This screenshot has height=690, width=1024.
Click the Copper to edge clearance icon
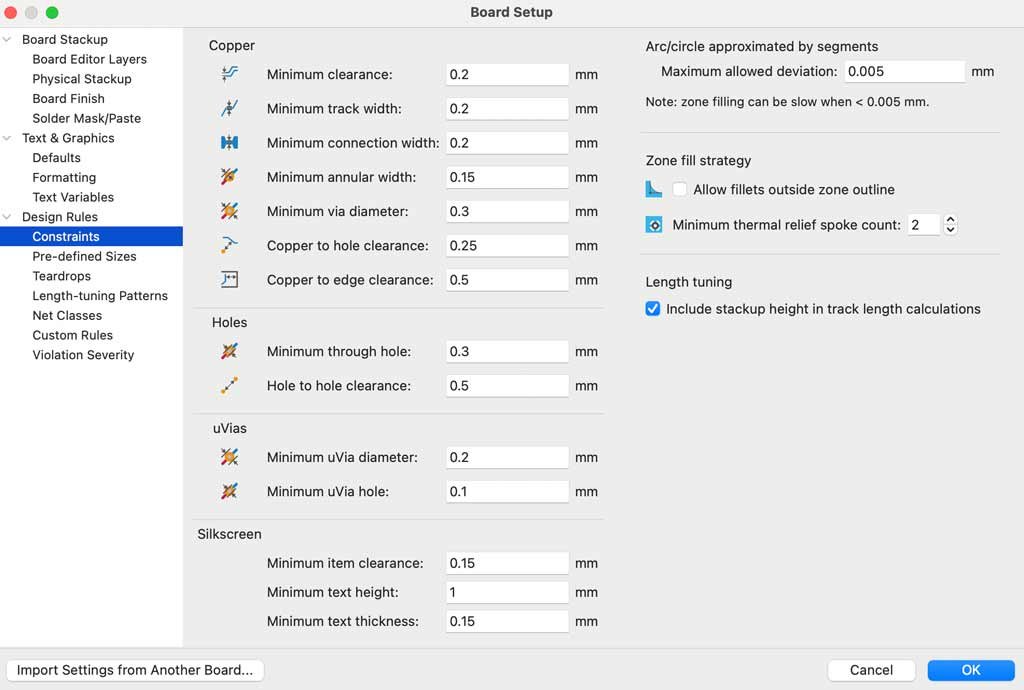coord(230,280)
